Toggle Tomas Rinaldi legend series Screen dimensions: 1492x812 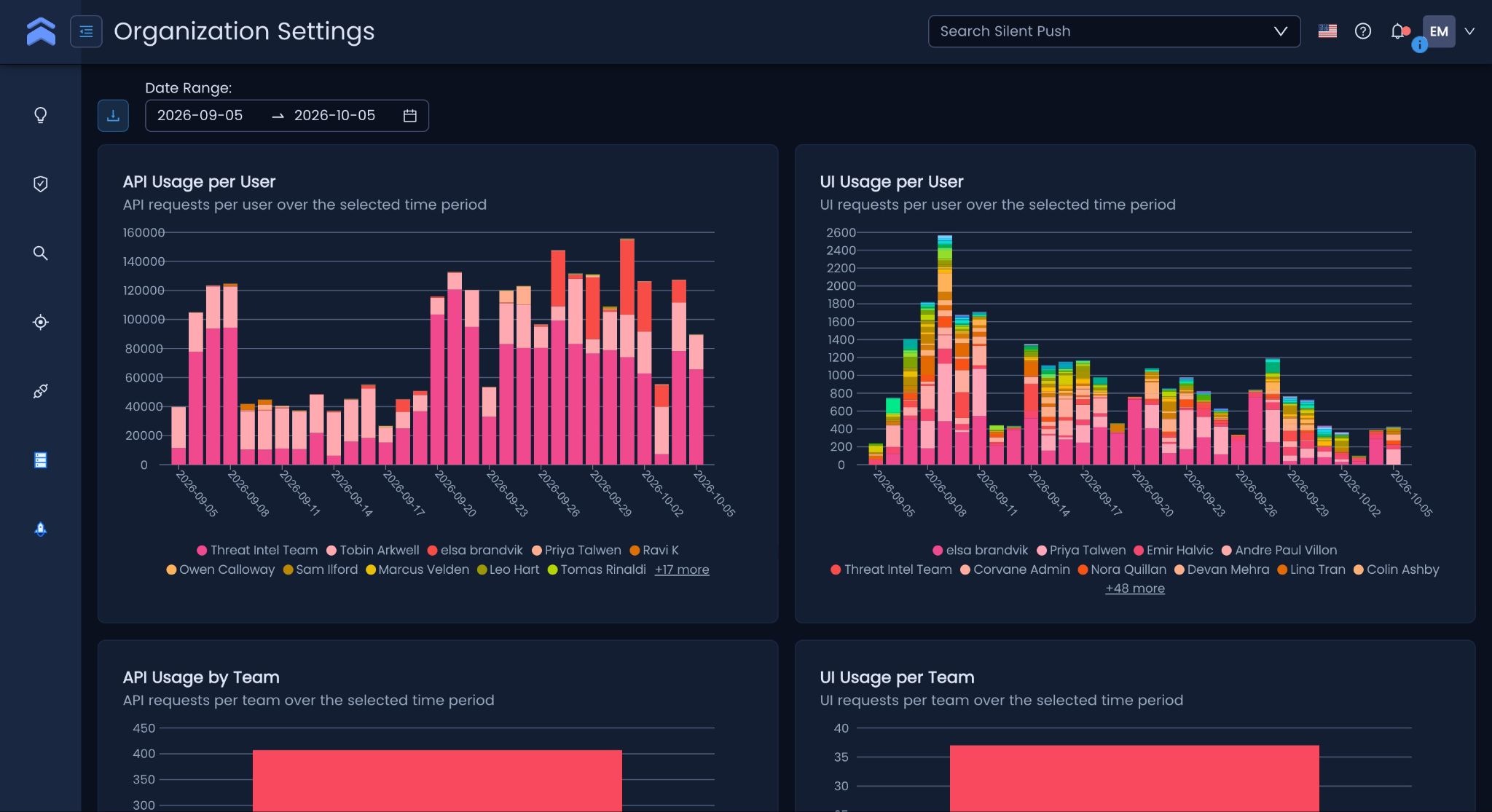[x=597, y=569]
